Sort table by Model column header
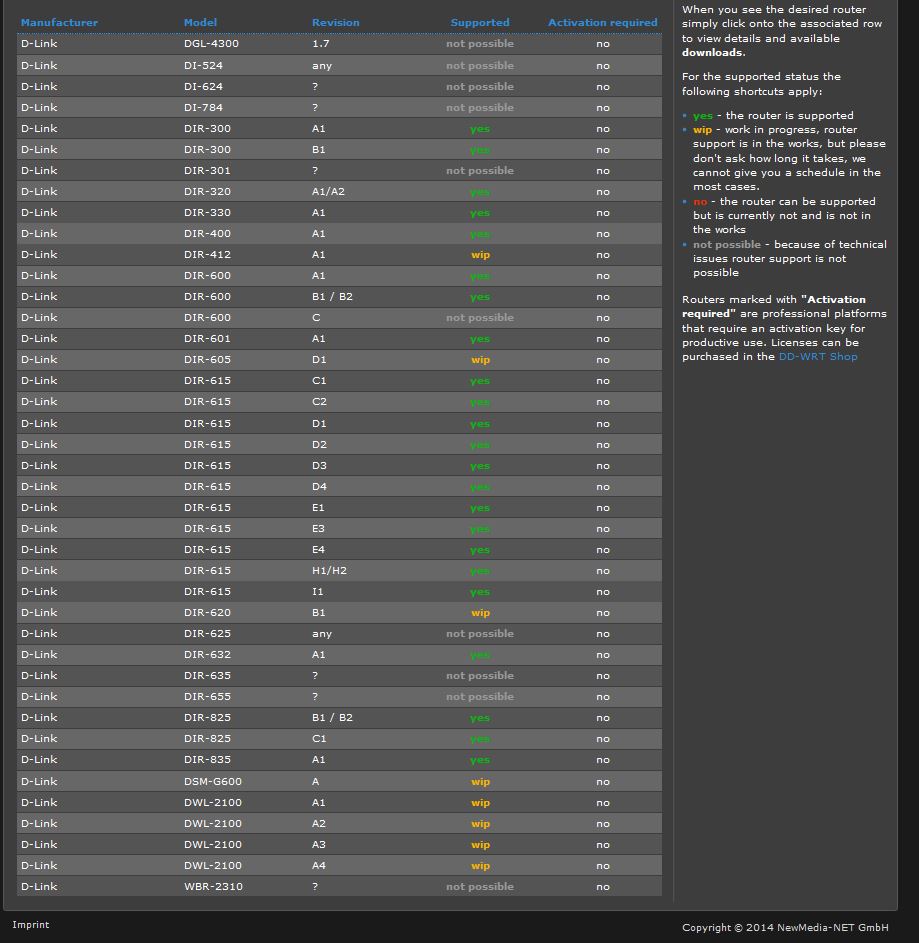Image resolution: width=919 pixels, height=943 pixels. (x=200, y=22)
